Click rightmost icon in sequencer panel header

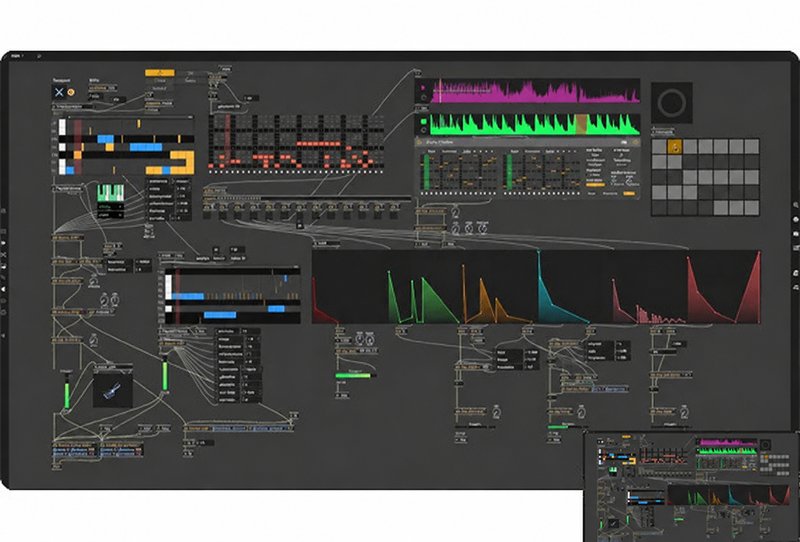[x=635, y=142]
